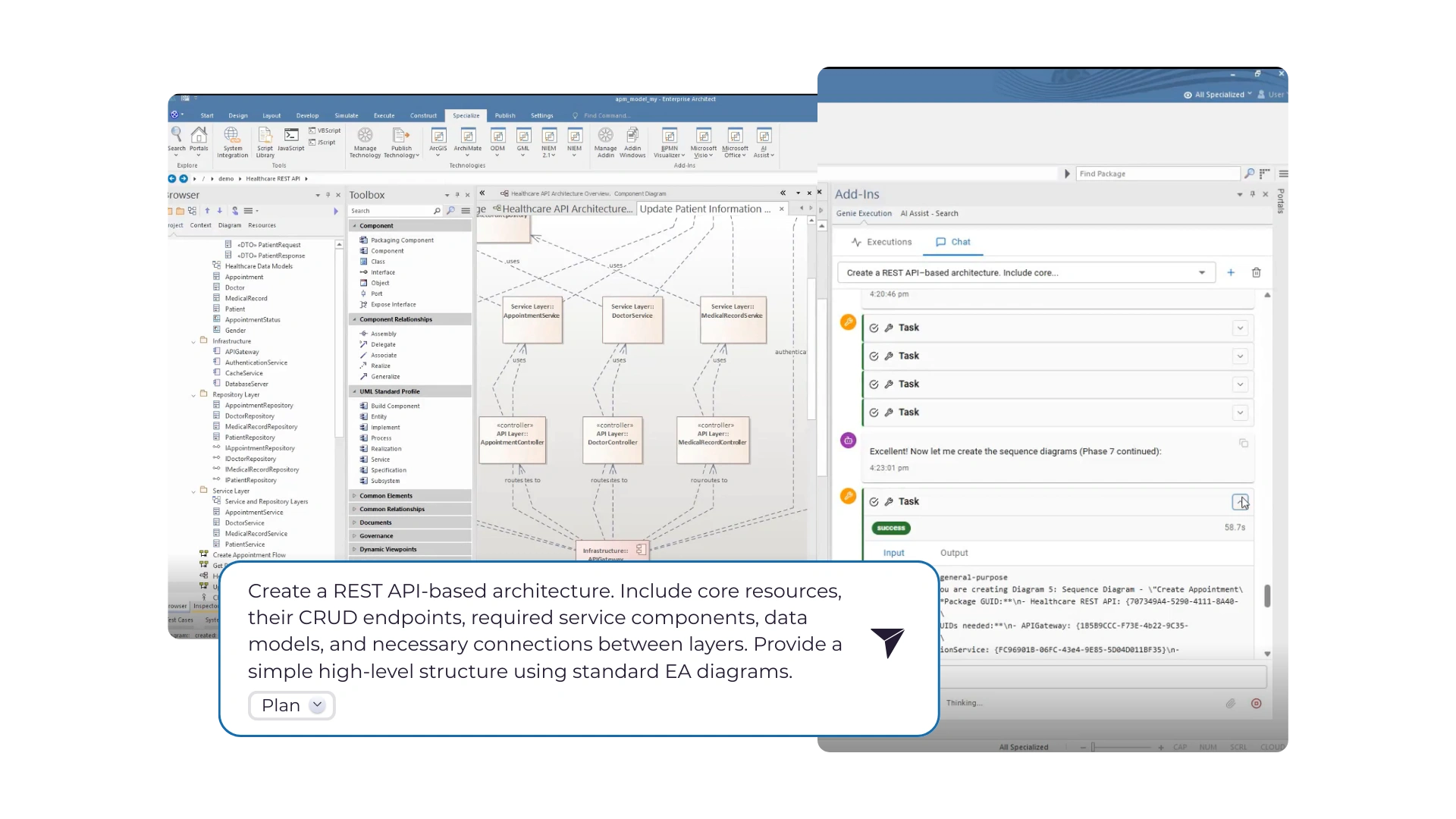Collapse the Repository Layer tree node
This screenshot has width=1456, height=819.
pos(193,395)
